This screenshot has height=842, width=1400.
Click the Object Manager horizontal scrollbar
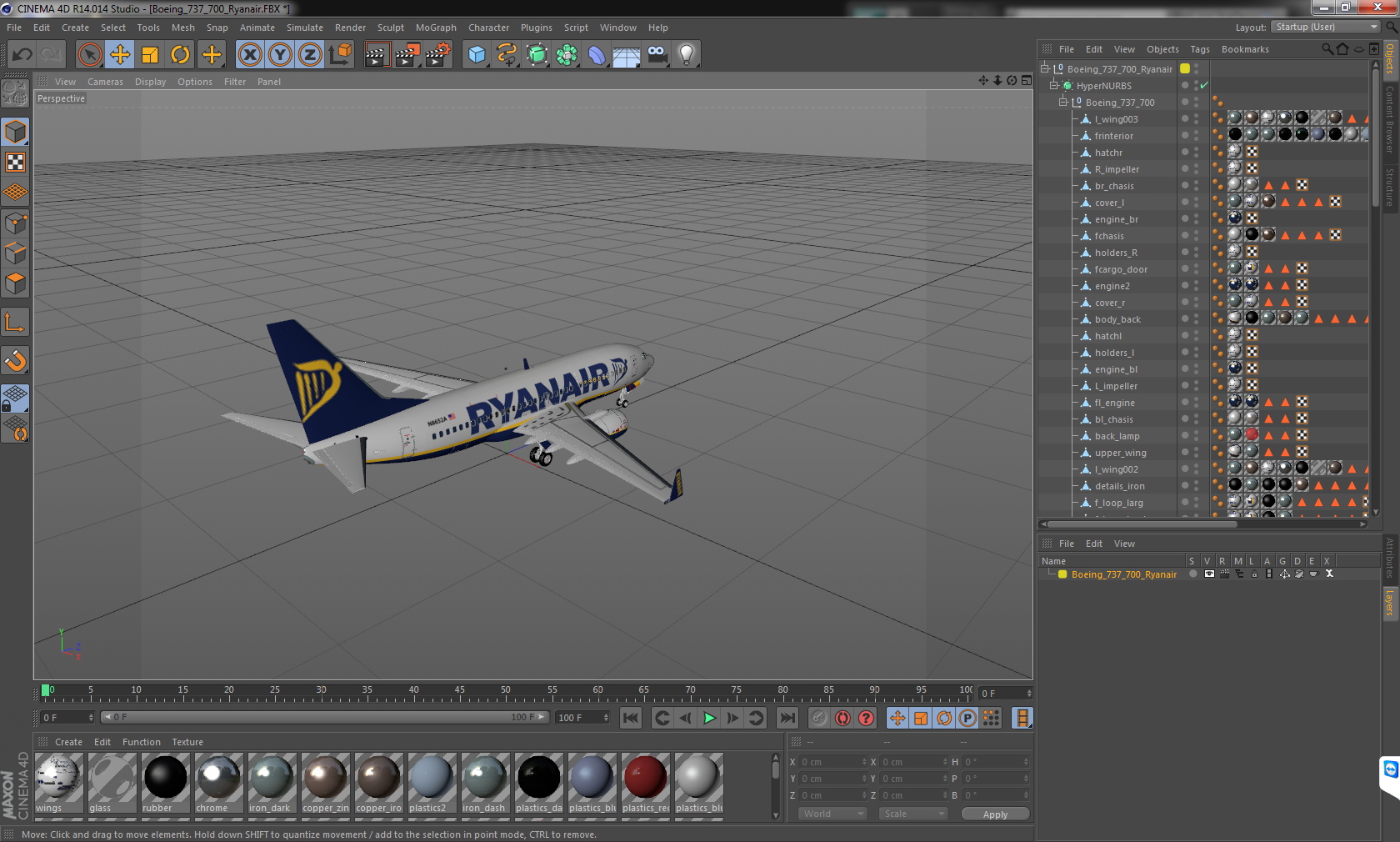coord(1142,524)
